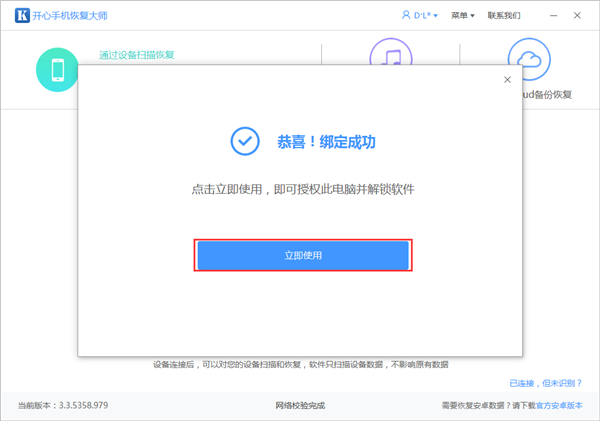The height and width of the screenshot is (421, 600).
Task: Open 联系我们 contact link
Action: (x=504, y=15)
